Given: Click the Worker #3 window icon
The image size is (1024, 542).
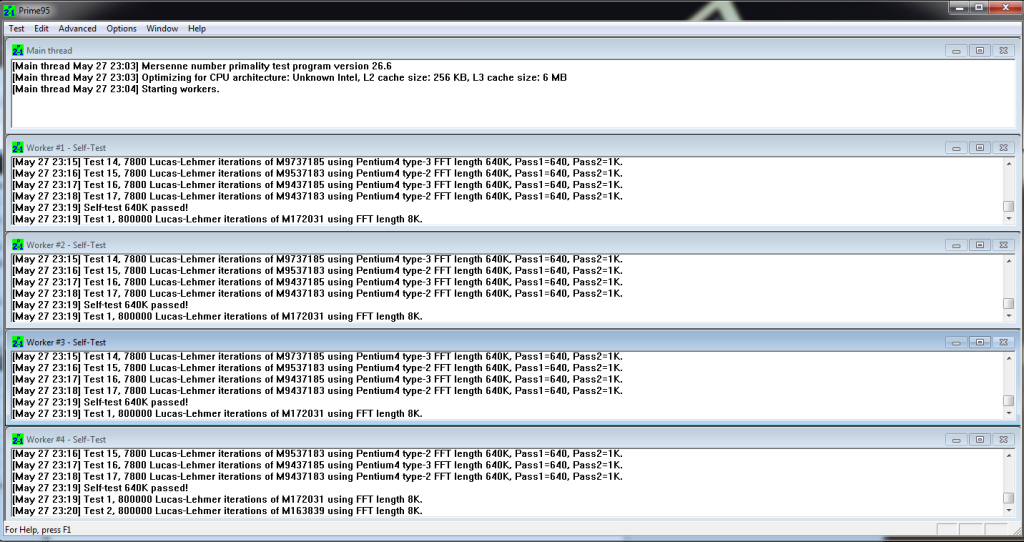Looking at the screenshot, I should coord(17,342).
